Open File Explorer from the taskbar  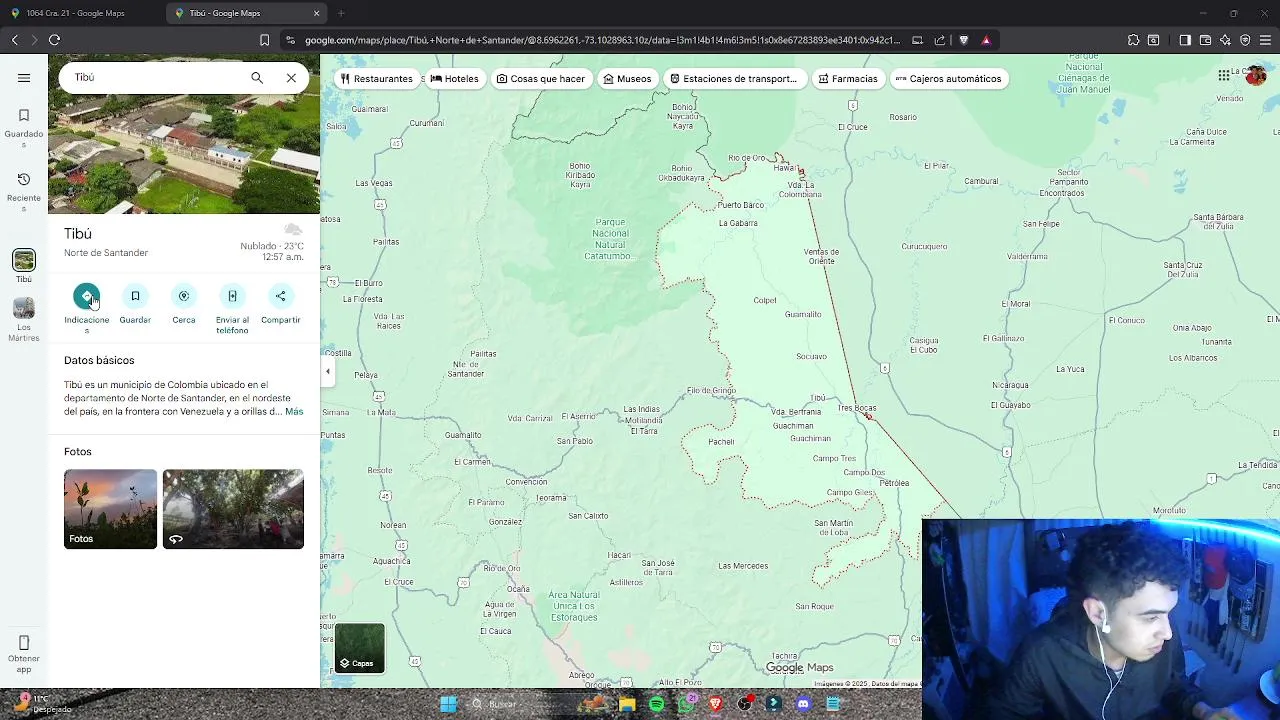(627, 704)
